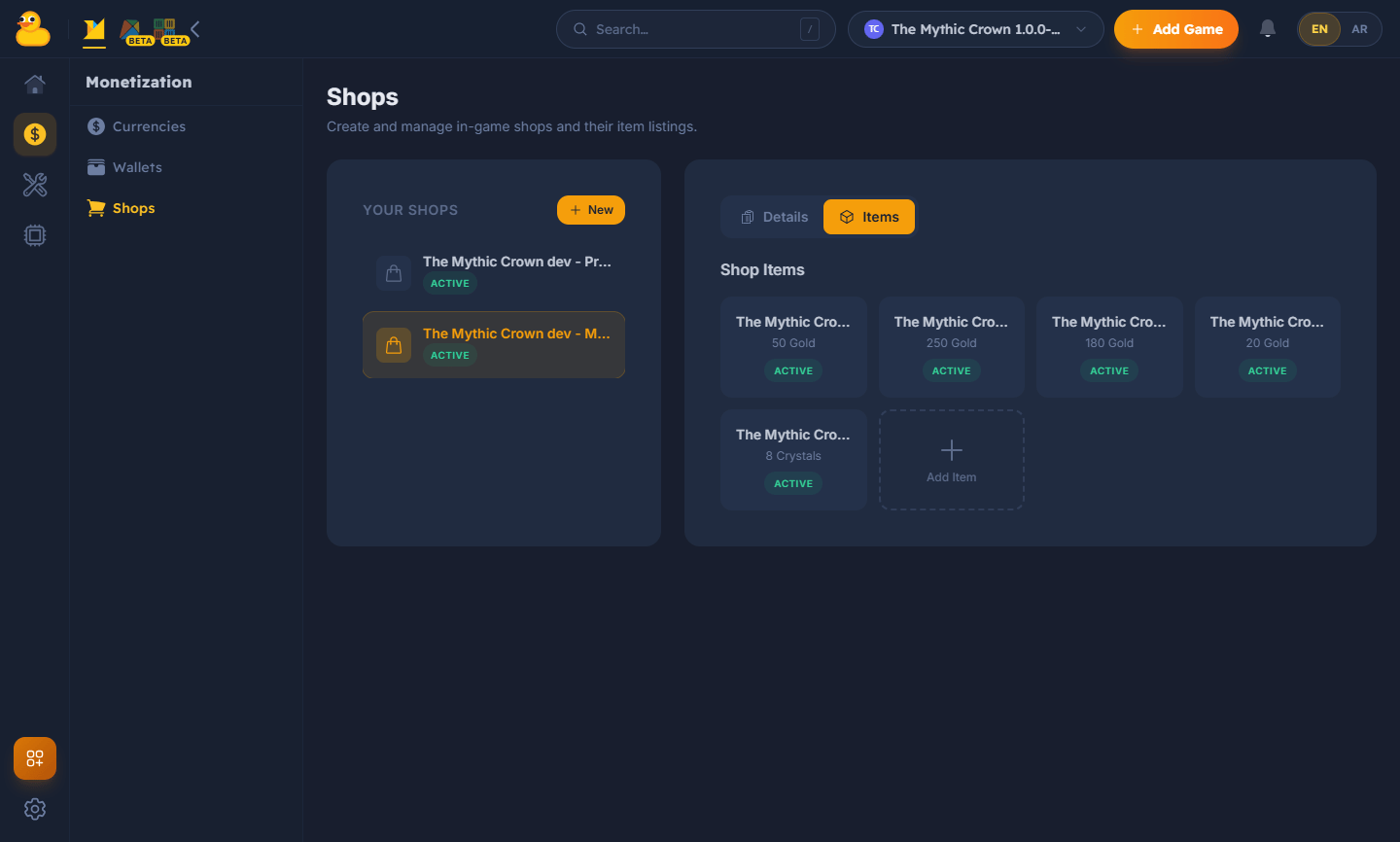Image resolution: width=1400 pixels, height=842 pixels.
Task: Open notifications bell
Action: pos(1267,29)
